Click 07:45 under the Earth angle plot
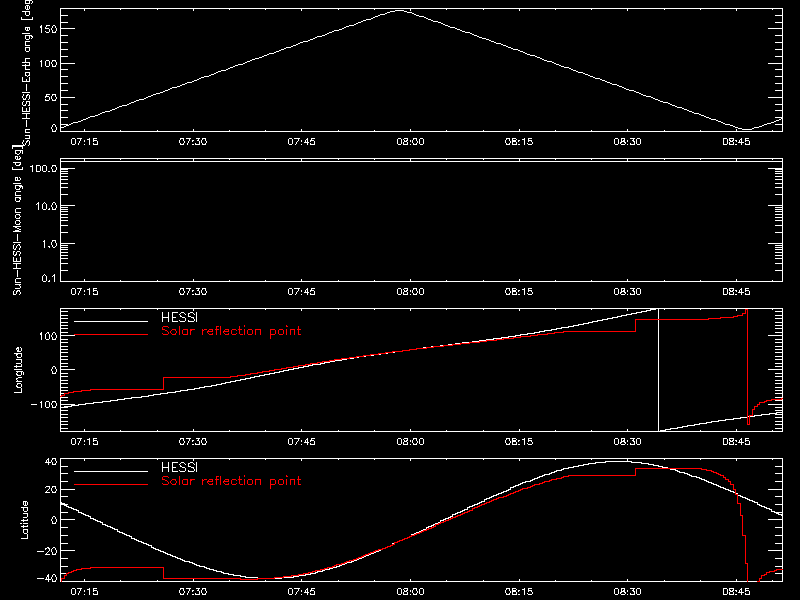The height and width of the screenshot is (600, 800). [302, 142]
